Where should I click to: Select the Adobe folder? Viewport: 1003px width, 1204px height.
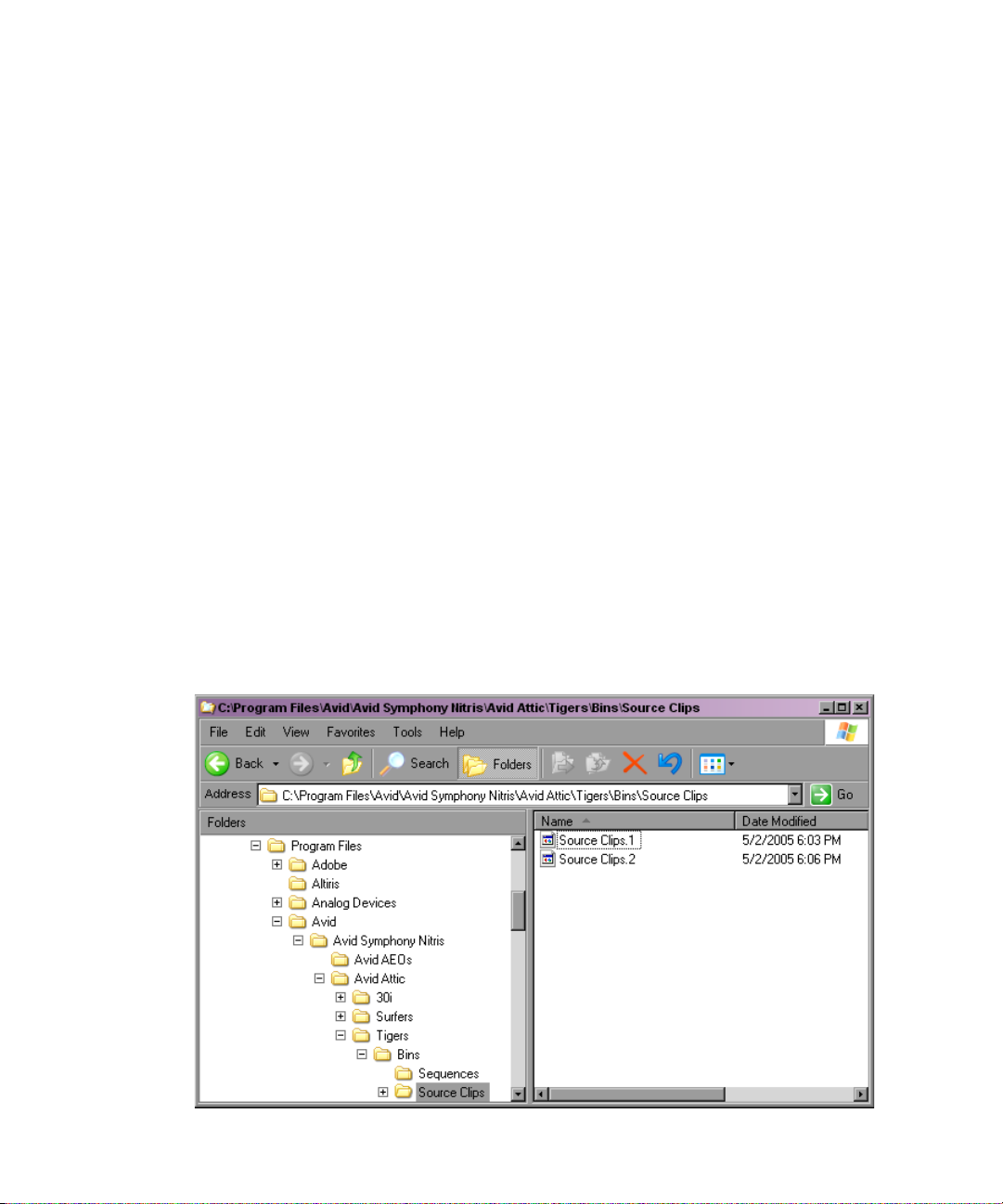click(329, 864)
